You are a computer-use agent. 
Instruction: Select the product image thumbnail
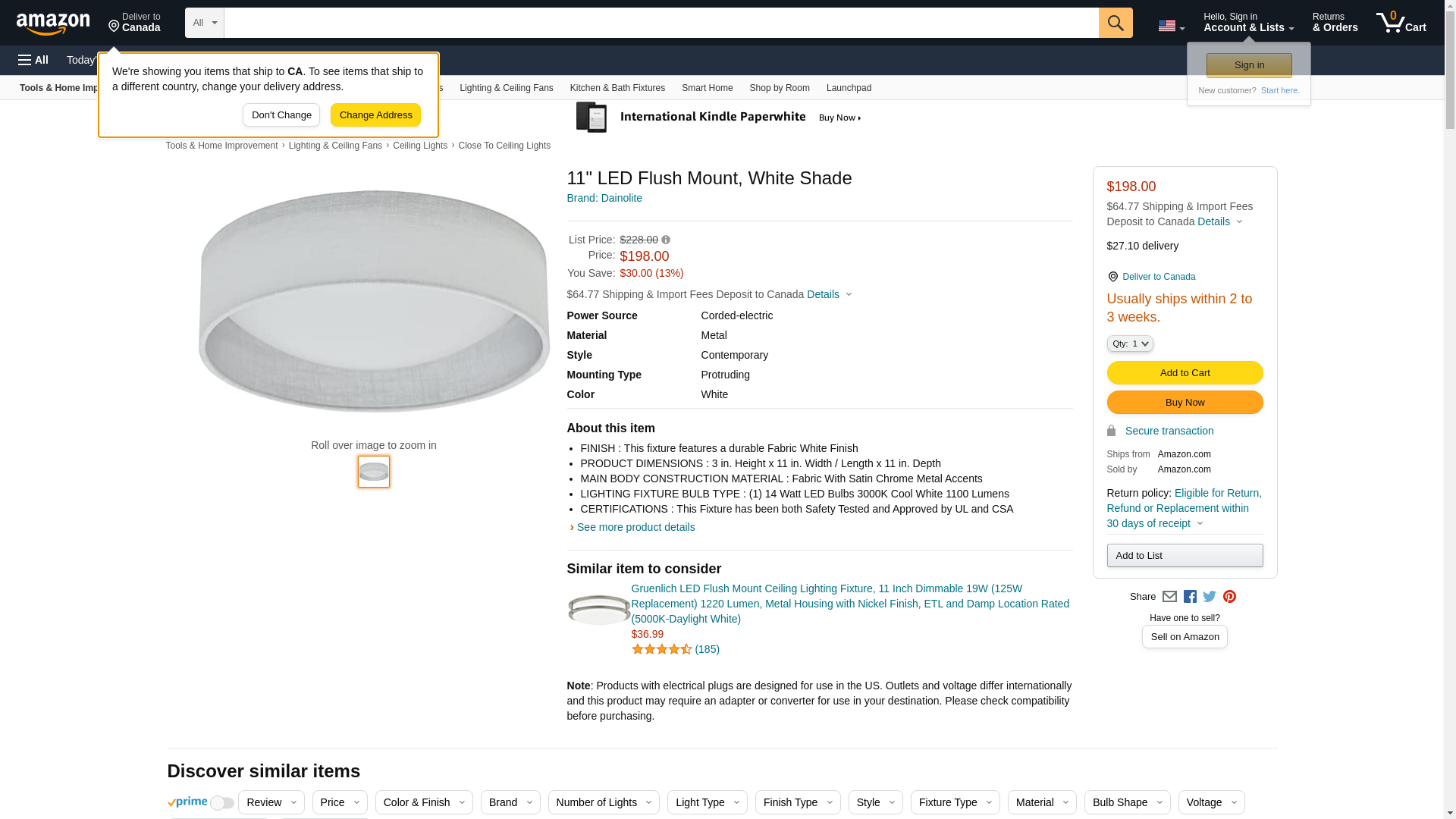tap(374, 472)
